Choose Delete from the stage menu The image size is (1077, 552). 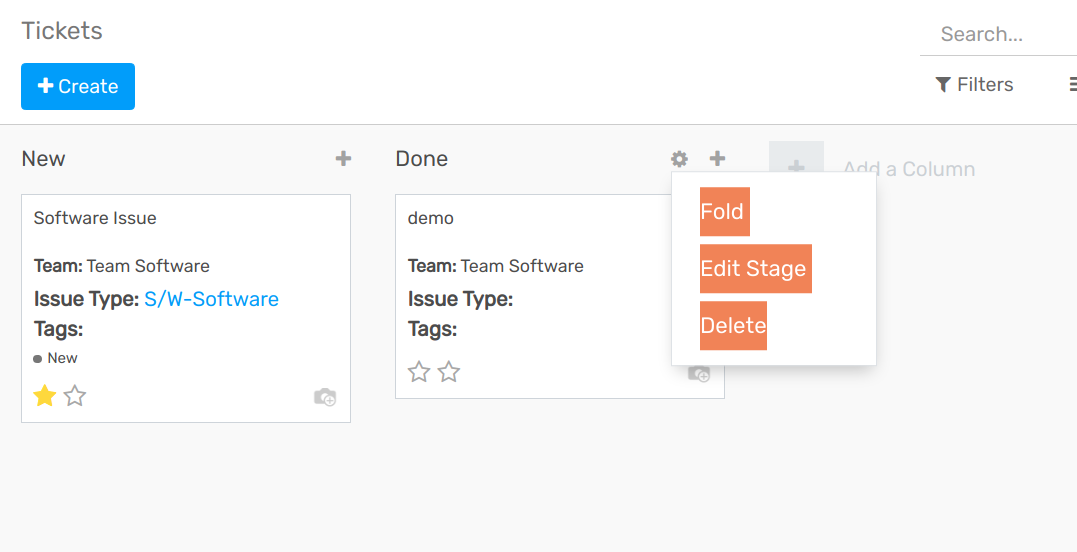(733, 325)
